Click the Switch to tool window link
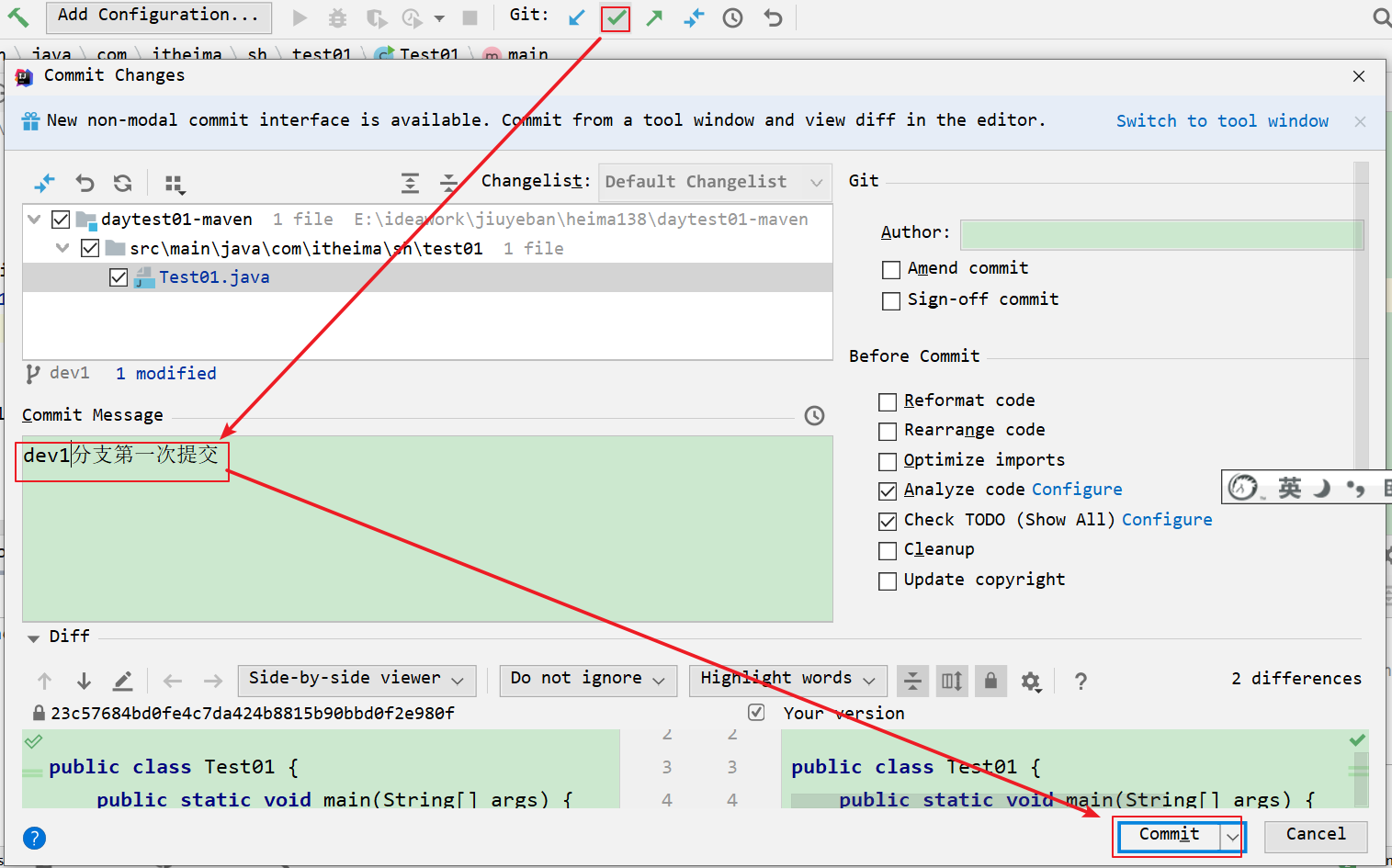The width and height of the screenshot is (1392, 868). (x=1221, y=121)
